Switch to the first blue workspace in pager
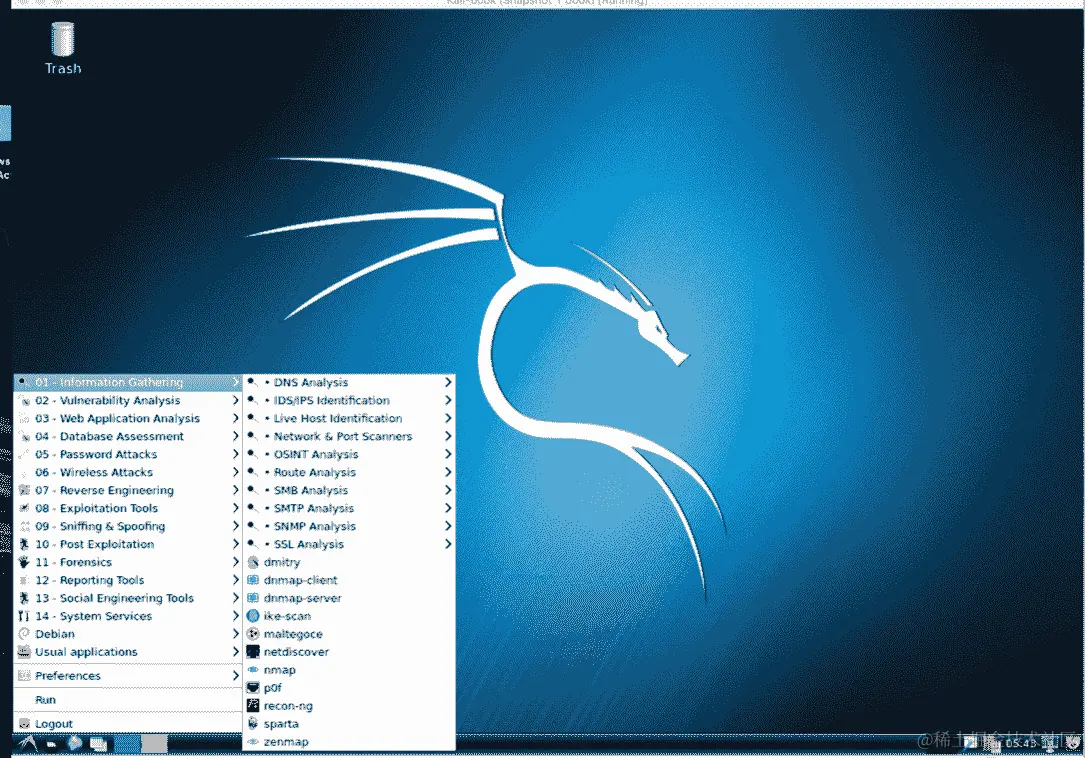Viewport: 1085px width, 758px height. [127, 744]
